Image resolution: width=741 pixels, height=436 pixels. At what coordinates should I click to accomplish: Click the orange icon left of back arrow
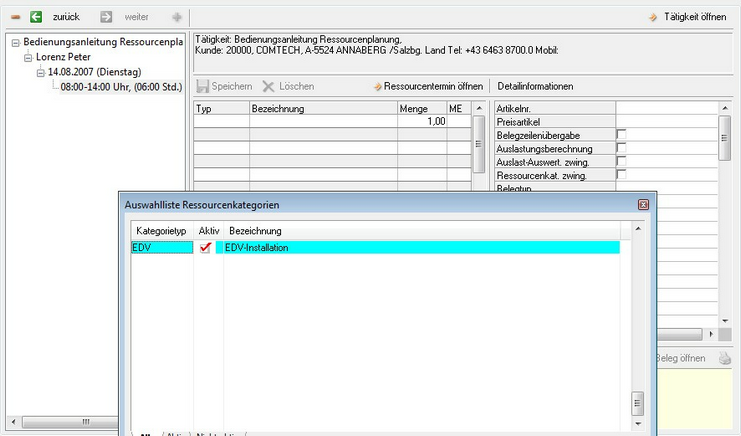[14, 17]
